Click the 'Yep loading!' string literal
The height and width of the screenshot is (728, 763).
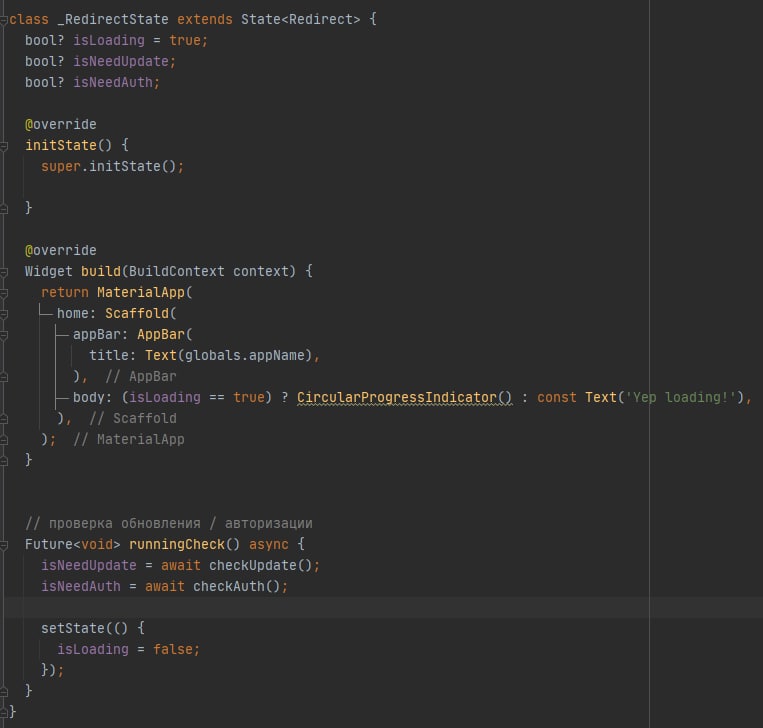coord(680,398)
